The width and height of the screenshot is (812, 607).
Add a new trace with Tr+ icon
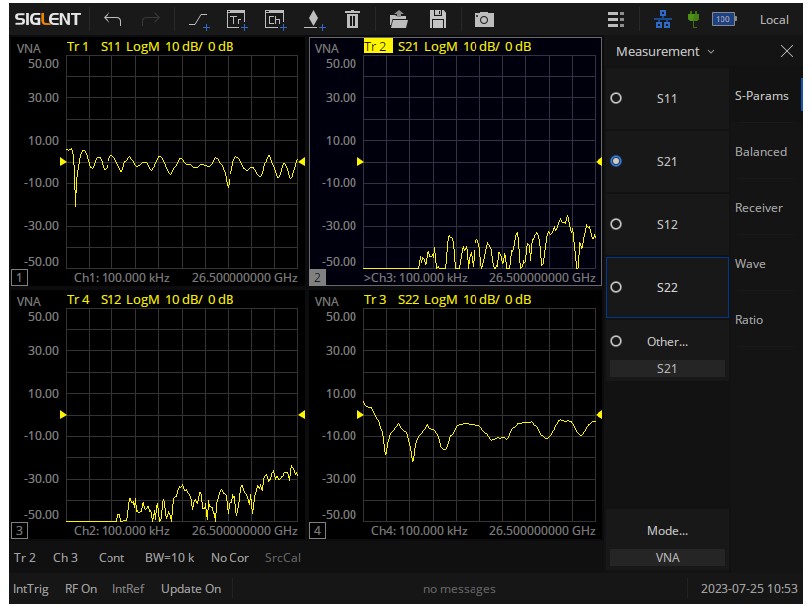236,19
